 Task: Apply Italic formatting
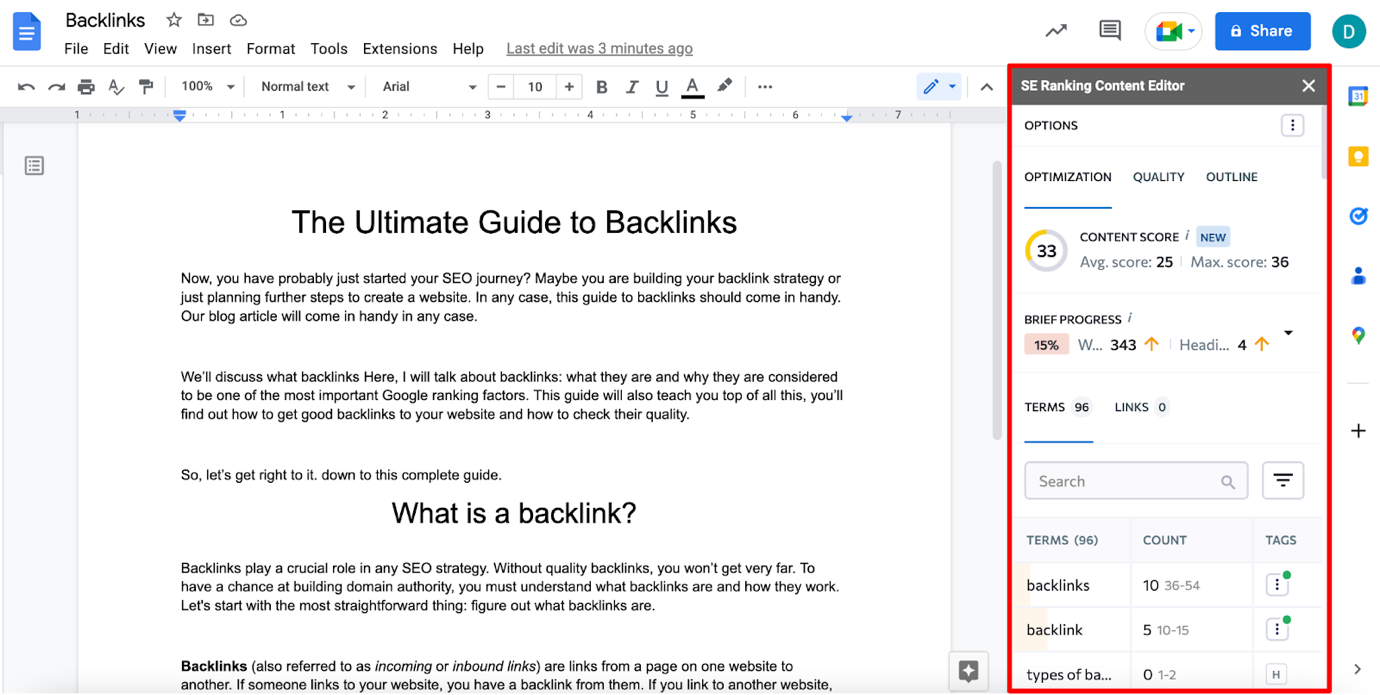pyautogui.click(x=631, y=87)
